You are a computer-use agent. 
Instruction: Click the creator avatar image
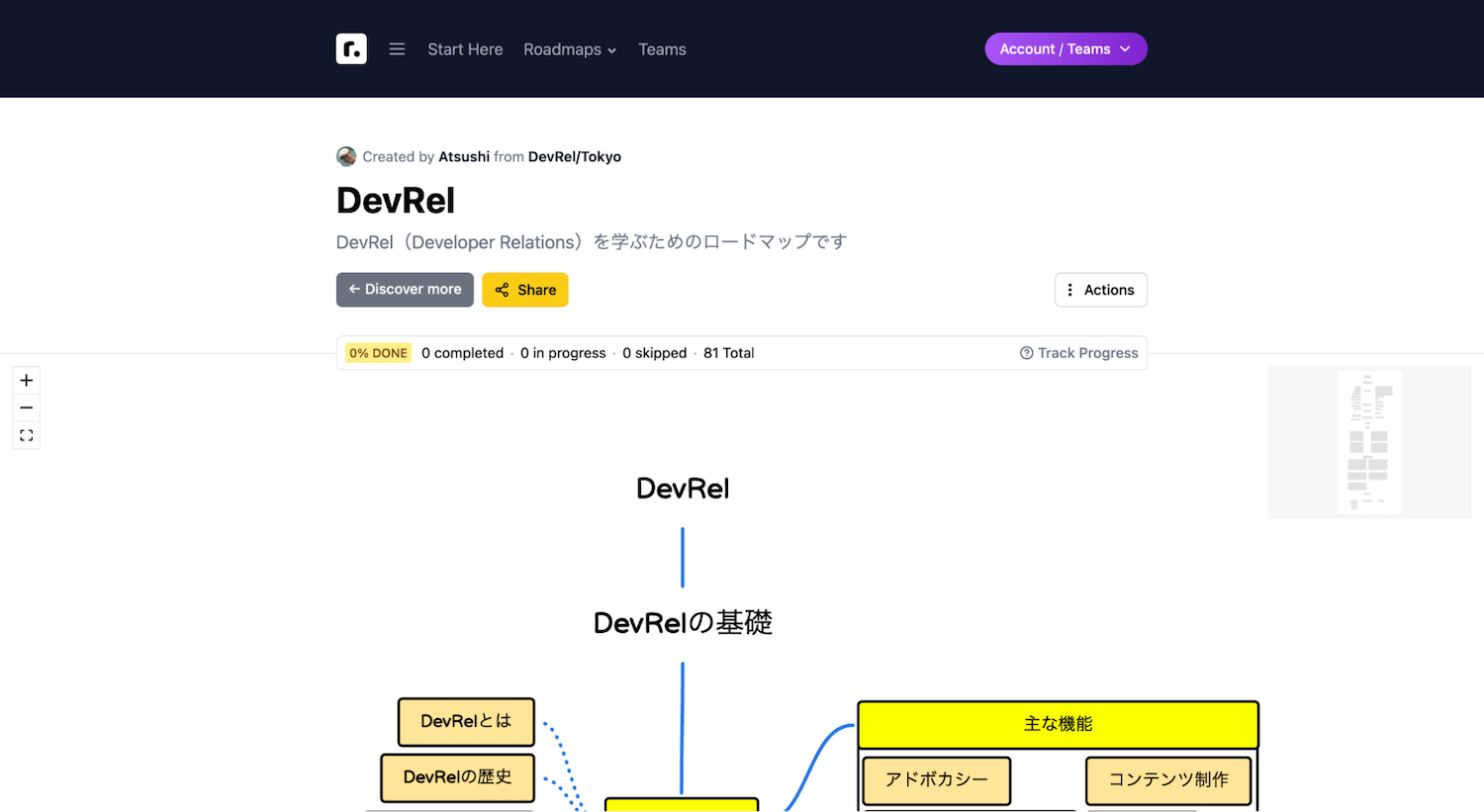pyautogui.click(x=346, y=156)
